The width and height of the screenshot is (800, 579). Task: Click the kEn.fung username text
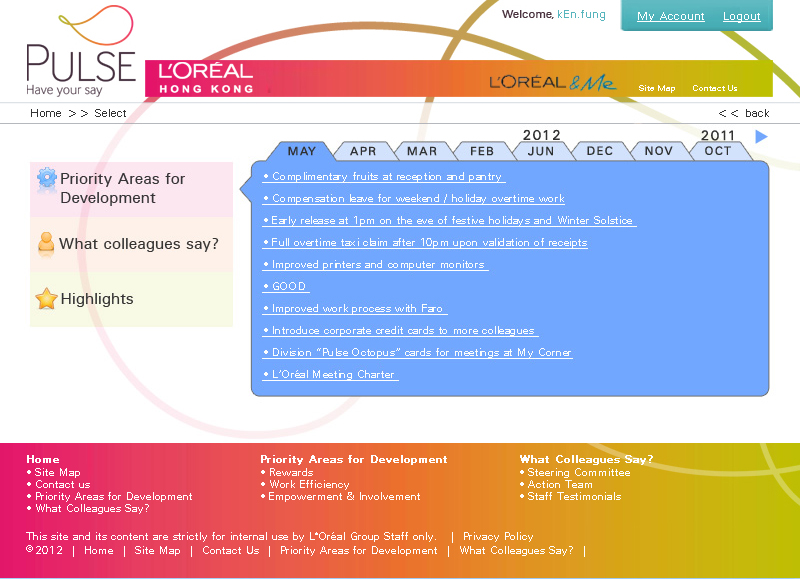click(581, 14)
